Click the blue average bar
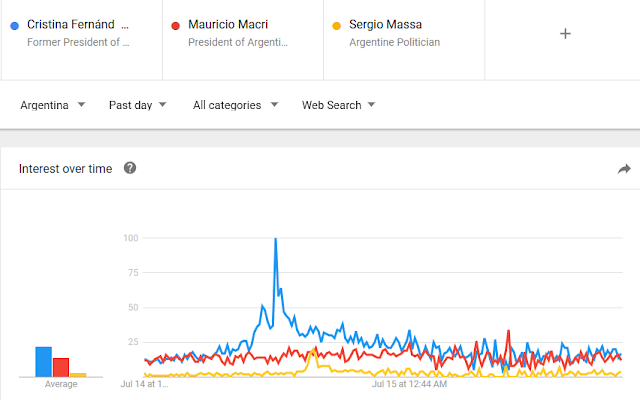Viewport: 640px width, 400px height. tap(43, 361)
